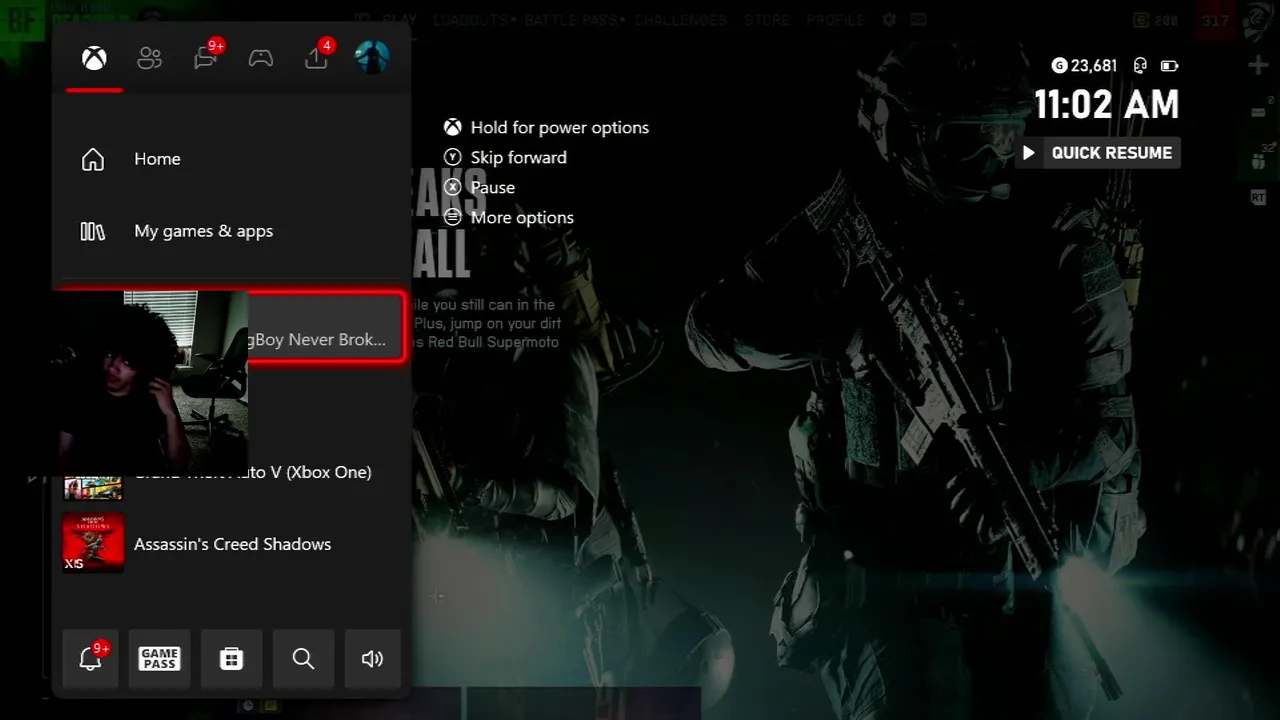Click the My games & apps library icon
The height and width of the screenshot is (720, 1280).
tap(93, 231)
